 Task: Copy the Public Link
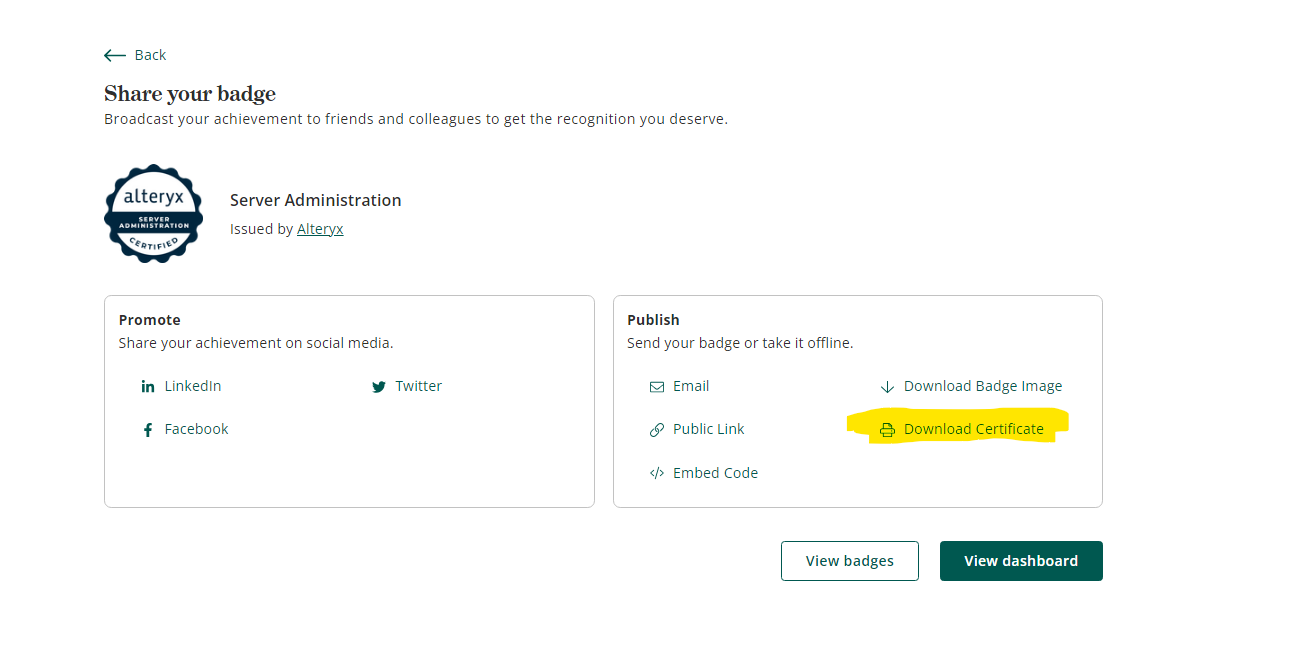pos(710,429)
